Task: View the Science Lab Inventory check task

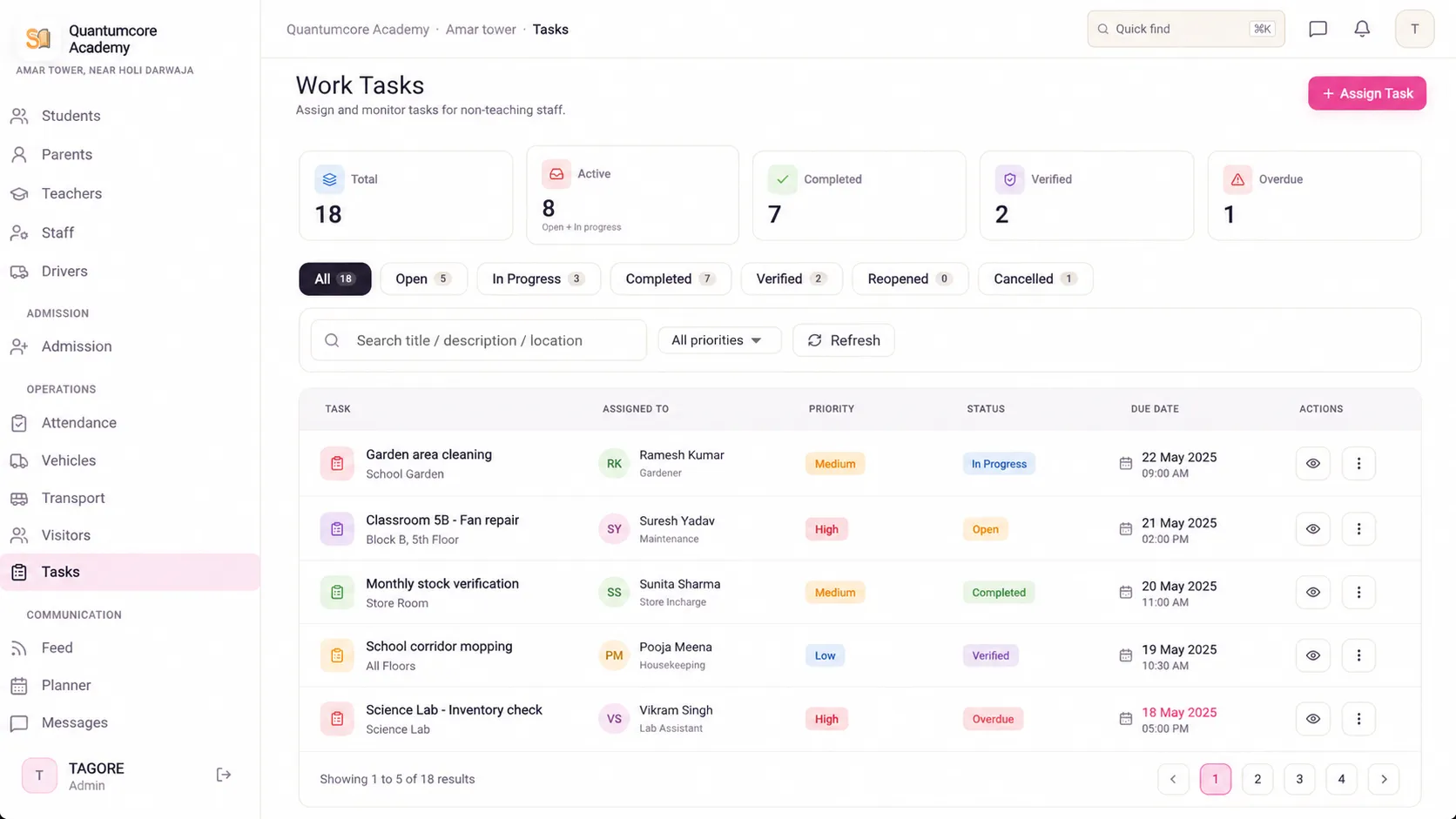Action: [1312, 719]
